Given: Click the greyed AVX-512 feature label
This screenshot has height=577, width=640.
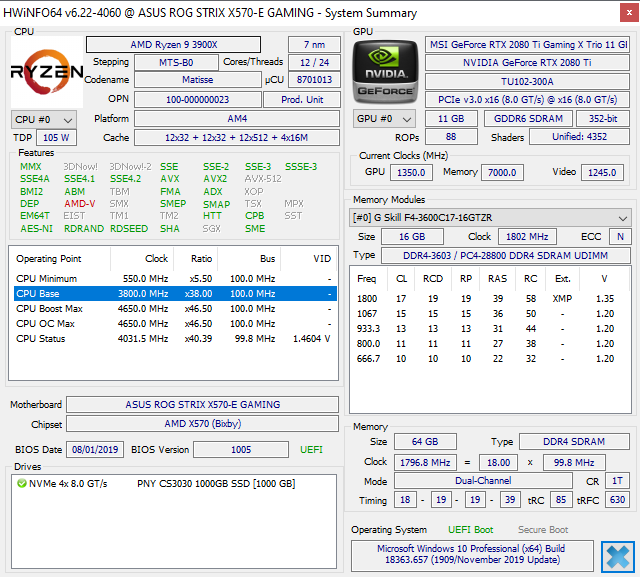Looking at the screenshot, I should 263,179.
